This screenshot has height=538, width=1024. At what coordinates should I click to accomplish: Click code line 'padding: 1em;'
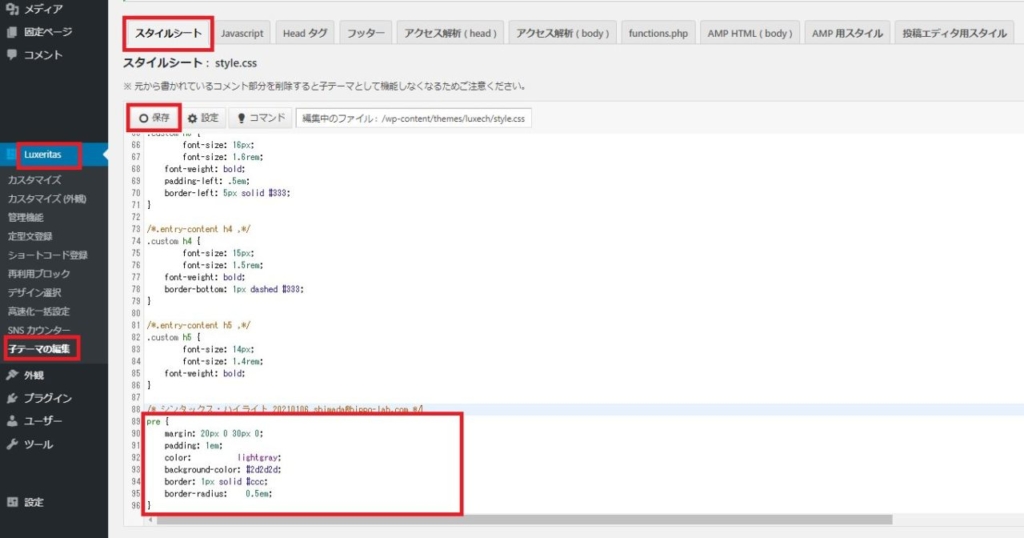[x=193, y=446]
